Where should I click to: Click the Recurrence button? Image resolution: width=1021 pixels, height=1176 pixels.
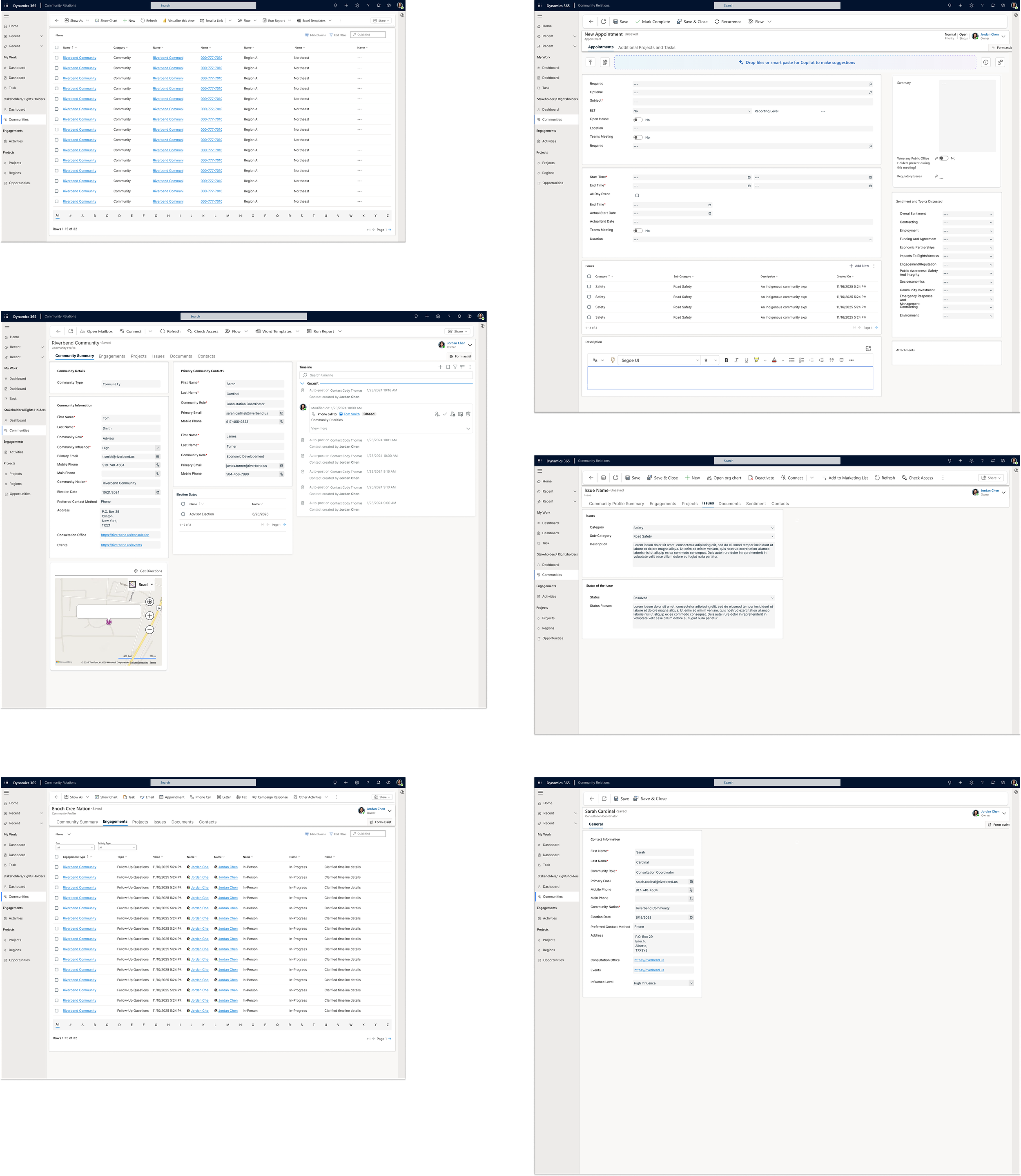pyautogui.click(x=728, y=22)
